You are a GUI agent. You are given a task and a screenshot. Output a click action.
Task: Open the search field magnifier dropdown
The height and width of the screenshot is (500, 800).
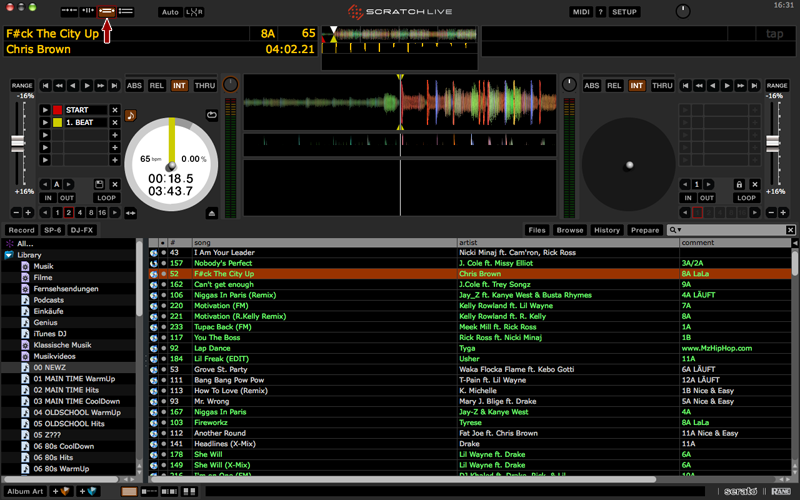pos(677,230)
